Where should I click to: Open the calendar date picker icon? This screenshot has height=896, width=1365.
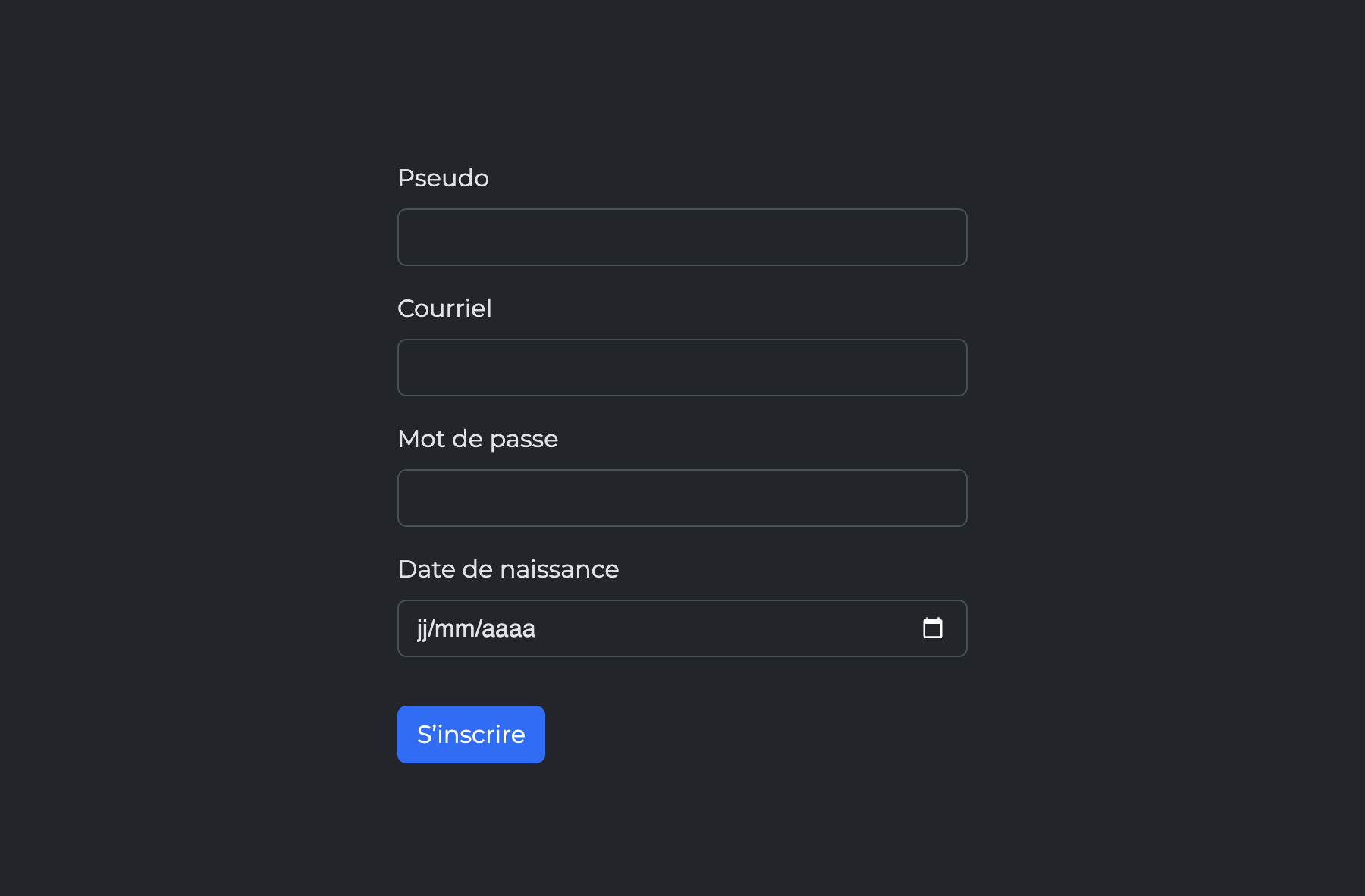932,628
